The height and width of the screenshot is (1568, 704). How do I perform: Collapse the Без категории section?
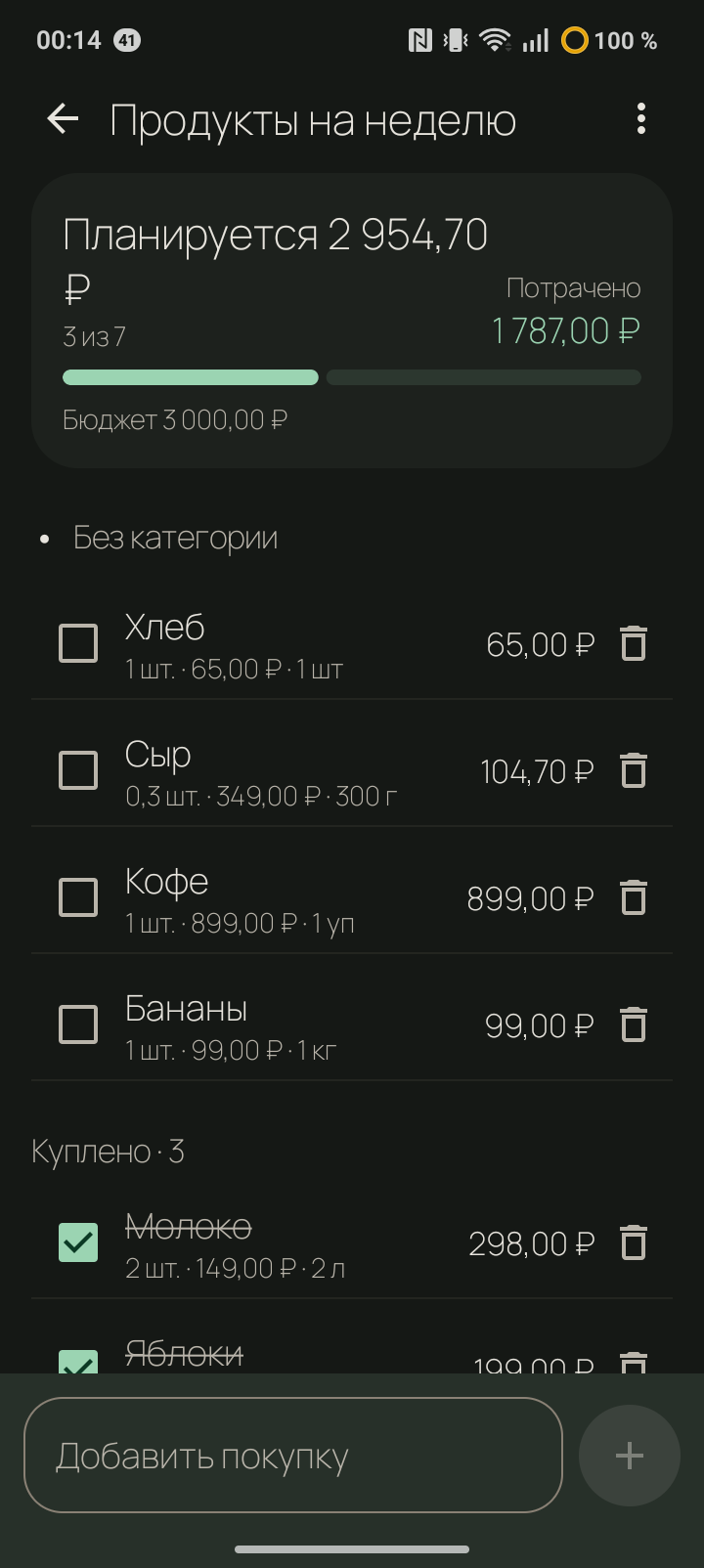158,538
